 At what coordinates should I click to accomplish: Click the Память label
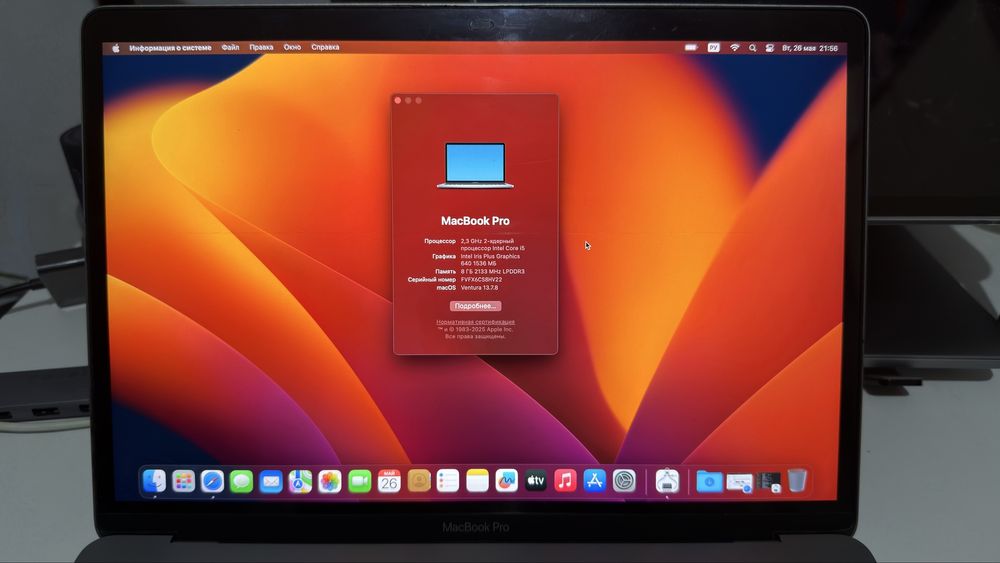tap(445, 272)
